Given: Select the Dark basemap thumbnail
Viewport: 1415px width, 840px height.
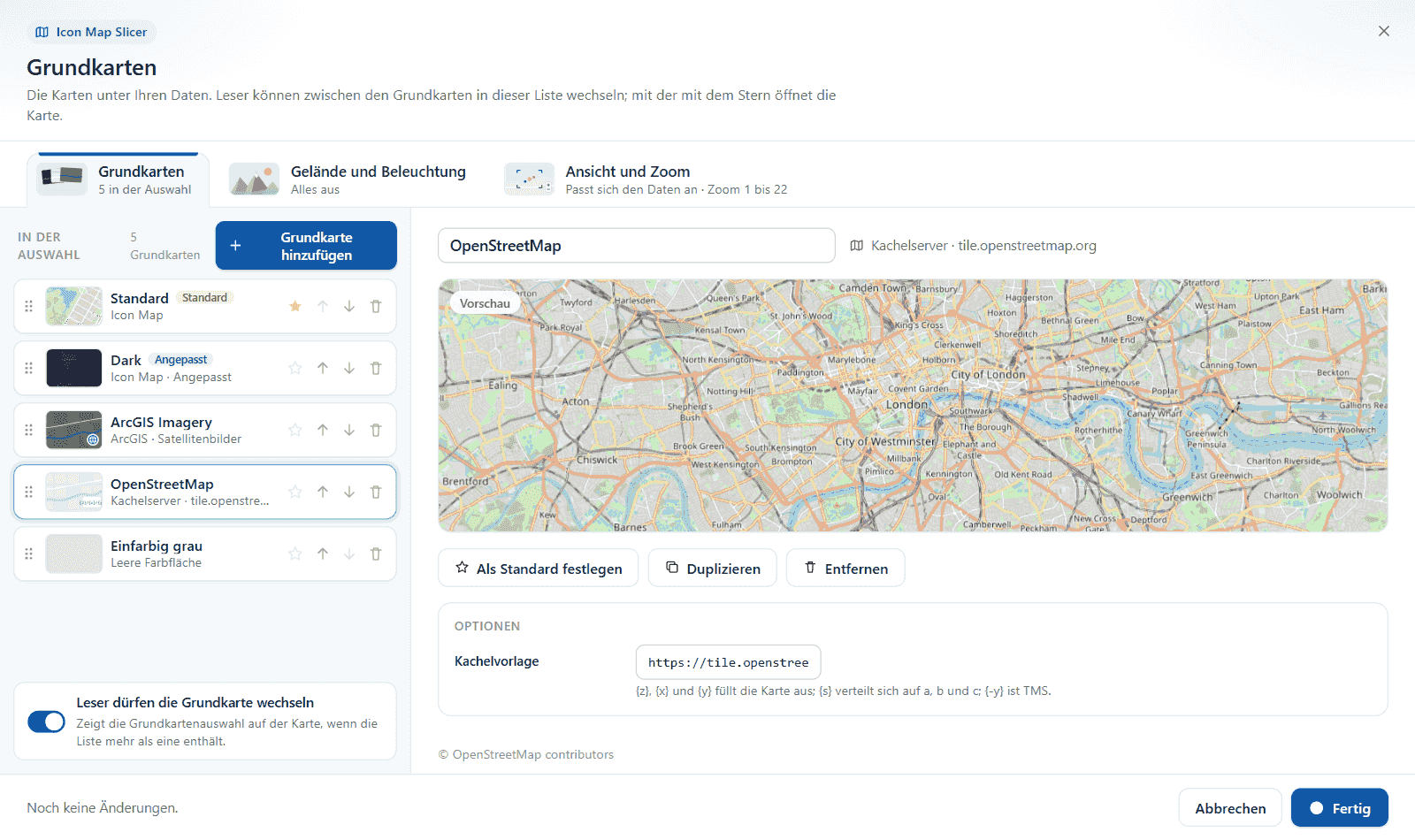Looking at the screenshot, I should tap(74, 368).
